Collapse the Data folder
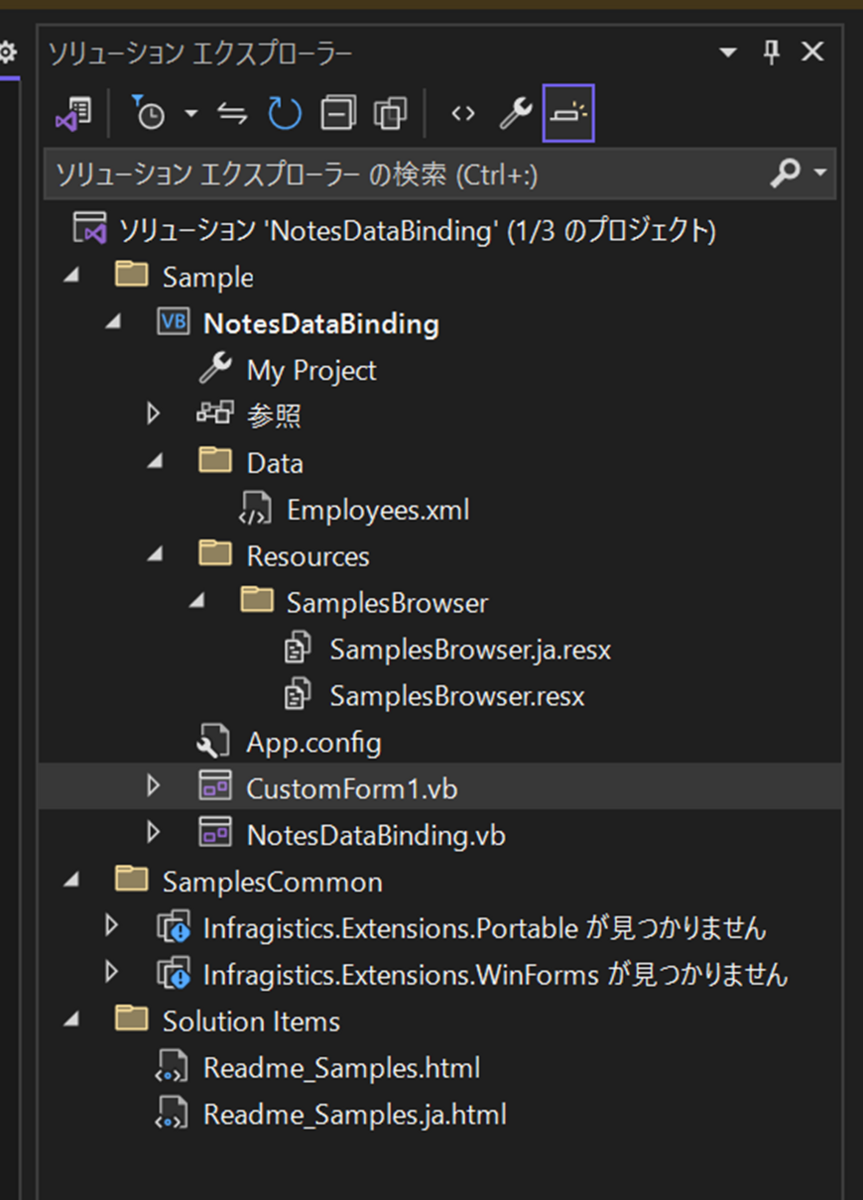863x1200 pixels. click(x=155, y=463)
